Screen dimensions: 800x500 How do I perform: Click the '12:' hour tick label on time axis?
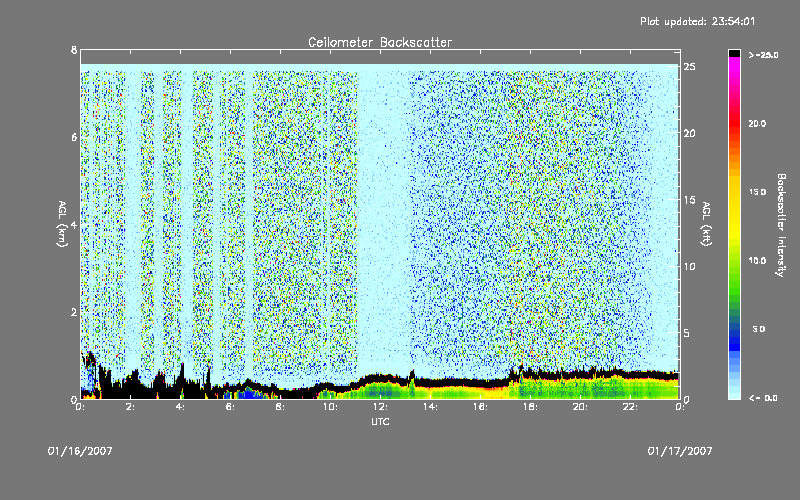point(381,407)
